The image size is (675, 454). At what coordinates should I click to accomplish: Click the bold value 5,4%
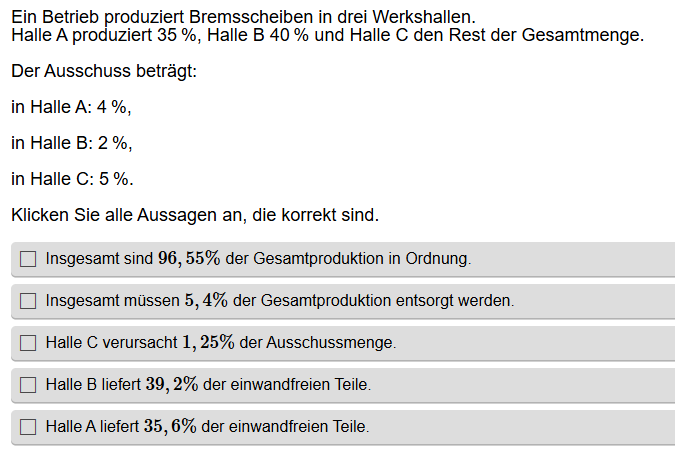pyautogui.click(x=206, y=301)
